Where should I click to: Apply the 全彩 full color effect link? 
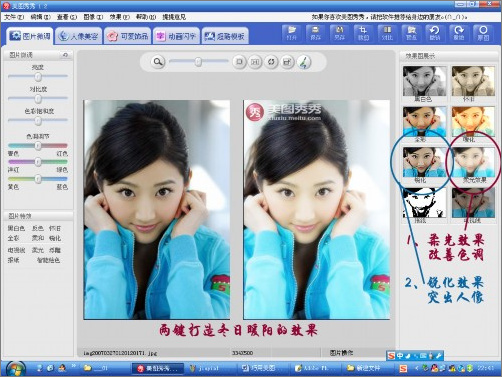coord(13,238)
